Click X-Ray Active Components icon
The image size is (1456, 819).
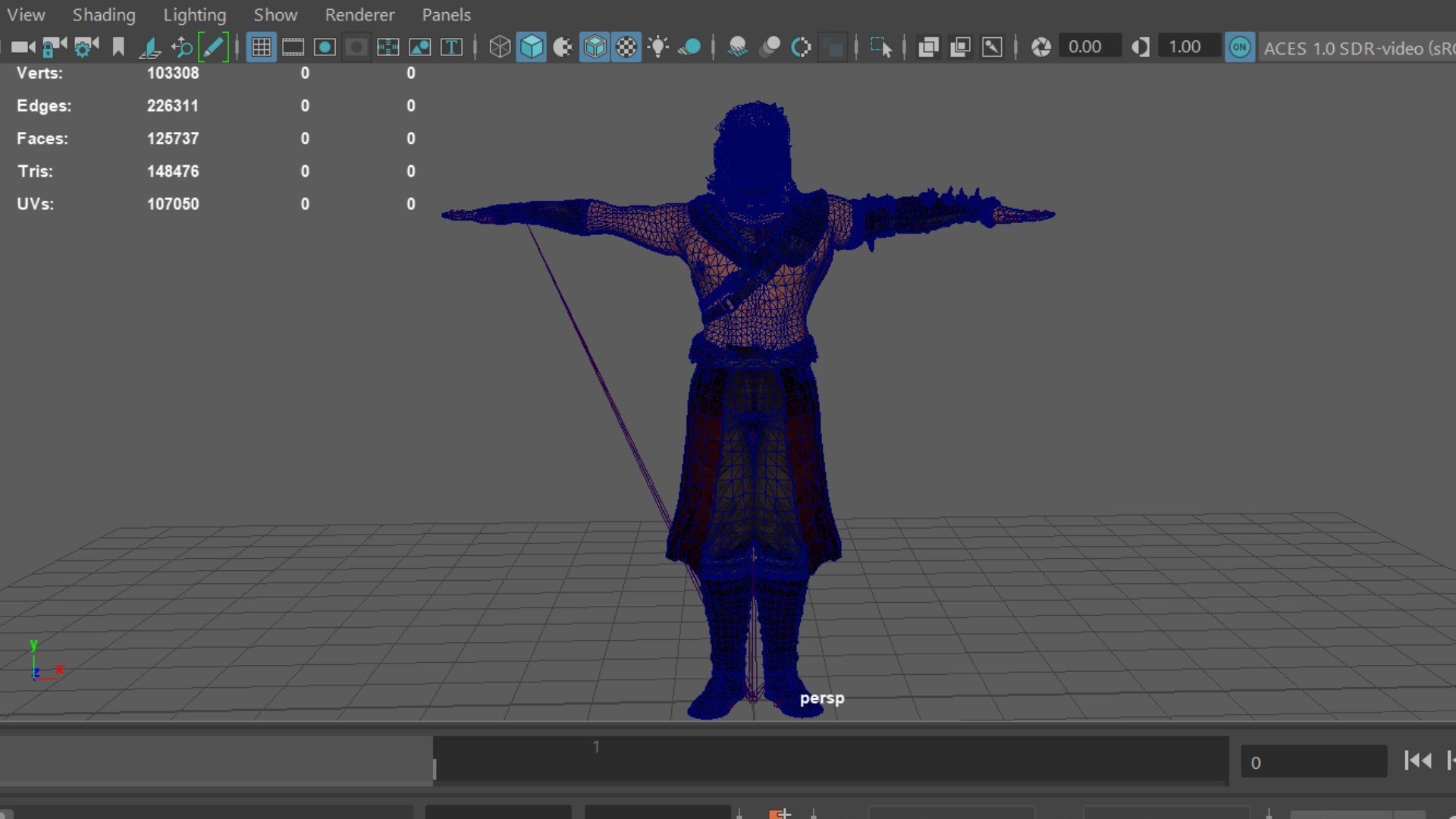(x=960, y=47)
